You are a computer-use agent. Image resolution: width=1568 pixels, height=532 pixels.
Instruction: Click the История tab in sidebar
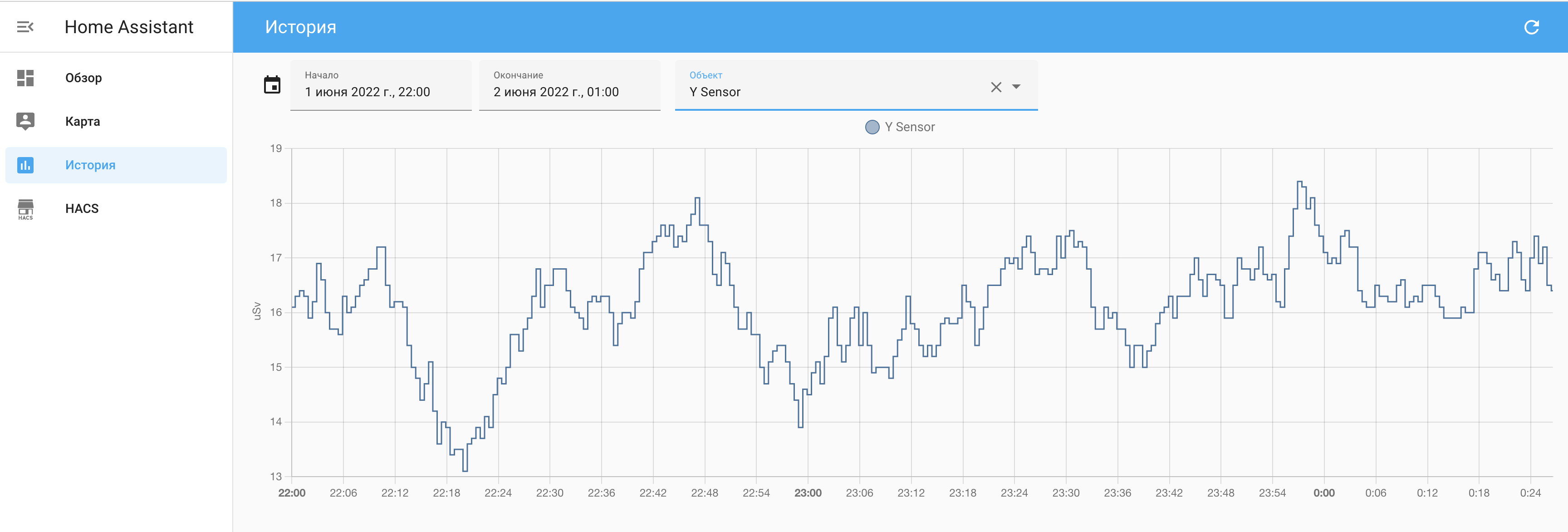tap(92, 165)
